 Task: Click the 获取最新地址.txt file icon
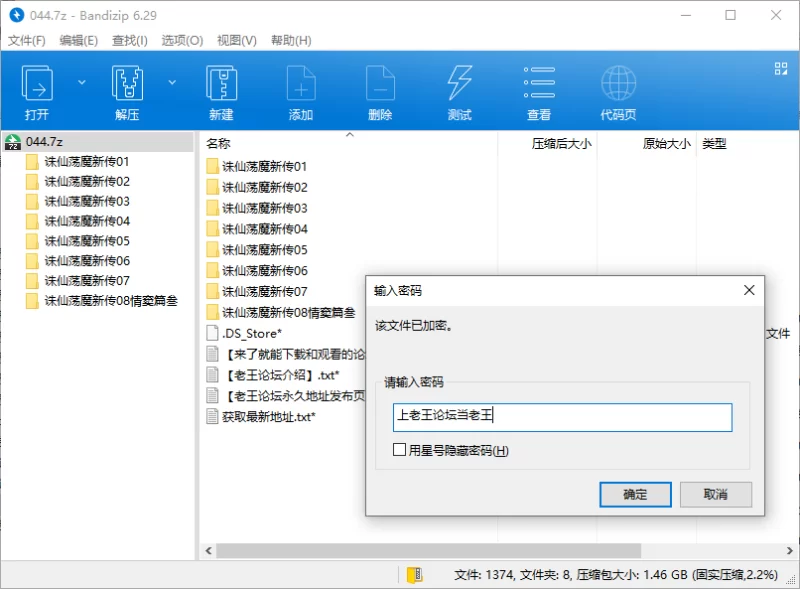pyautogui.click(x=212, y=416)
